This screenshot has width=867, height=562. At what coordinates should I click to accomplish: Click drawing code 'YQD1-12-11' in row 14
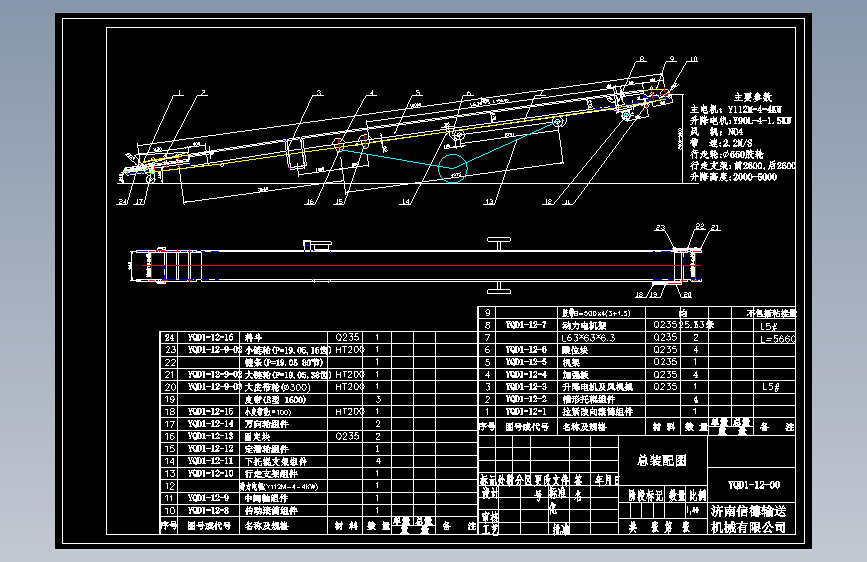pyautogui.click(x=210, y=461)
